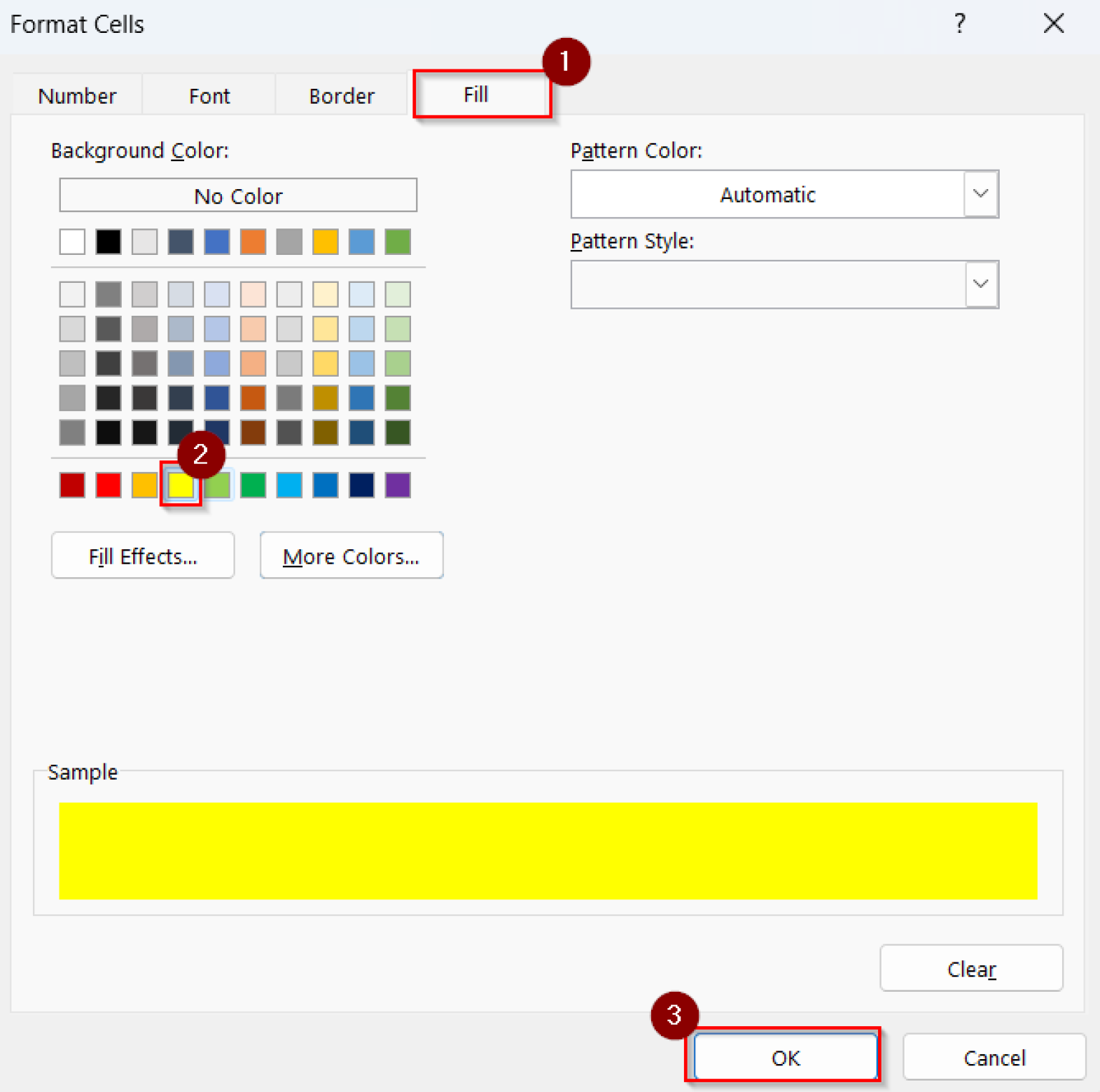Switch to the Font tab
1100x1092 pixels.
[x=208, y=95]
